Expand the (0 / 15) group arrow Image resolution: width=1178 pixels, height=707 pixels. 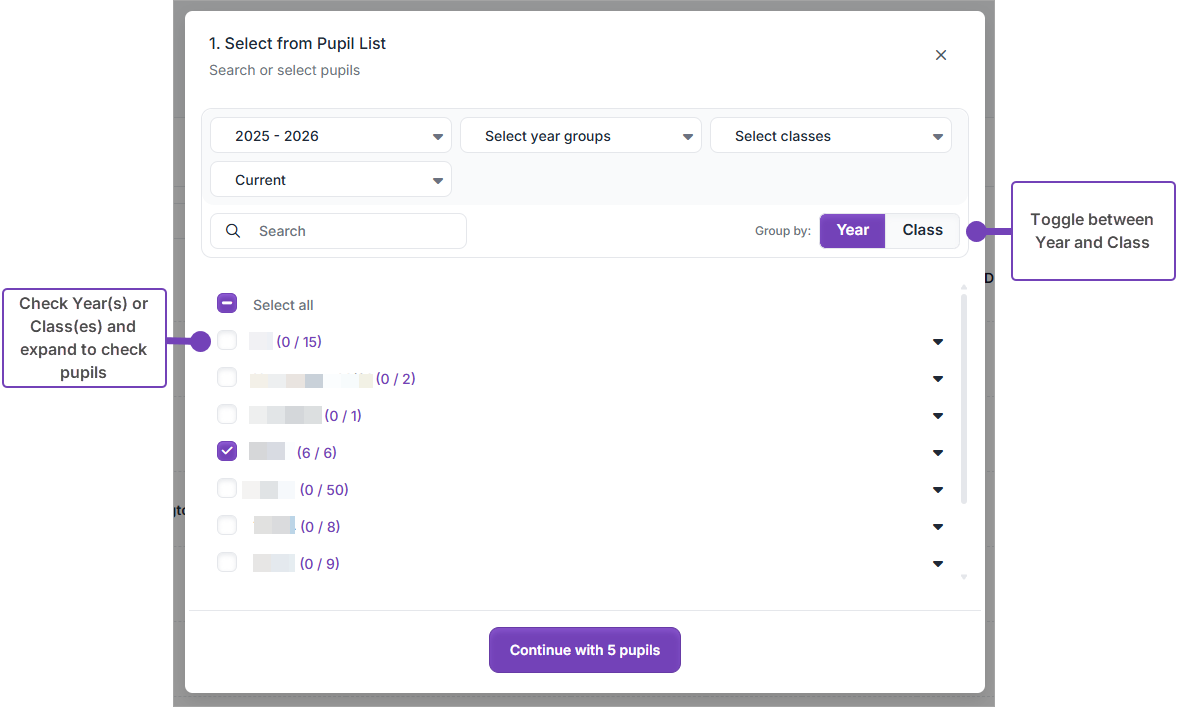click(937, 342)
